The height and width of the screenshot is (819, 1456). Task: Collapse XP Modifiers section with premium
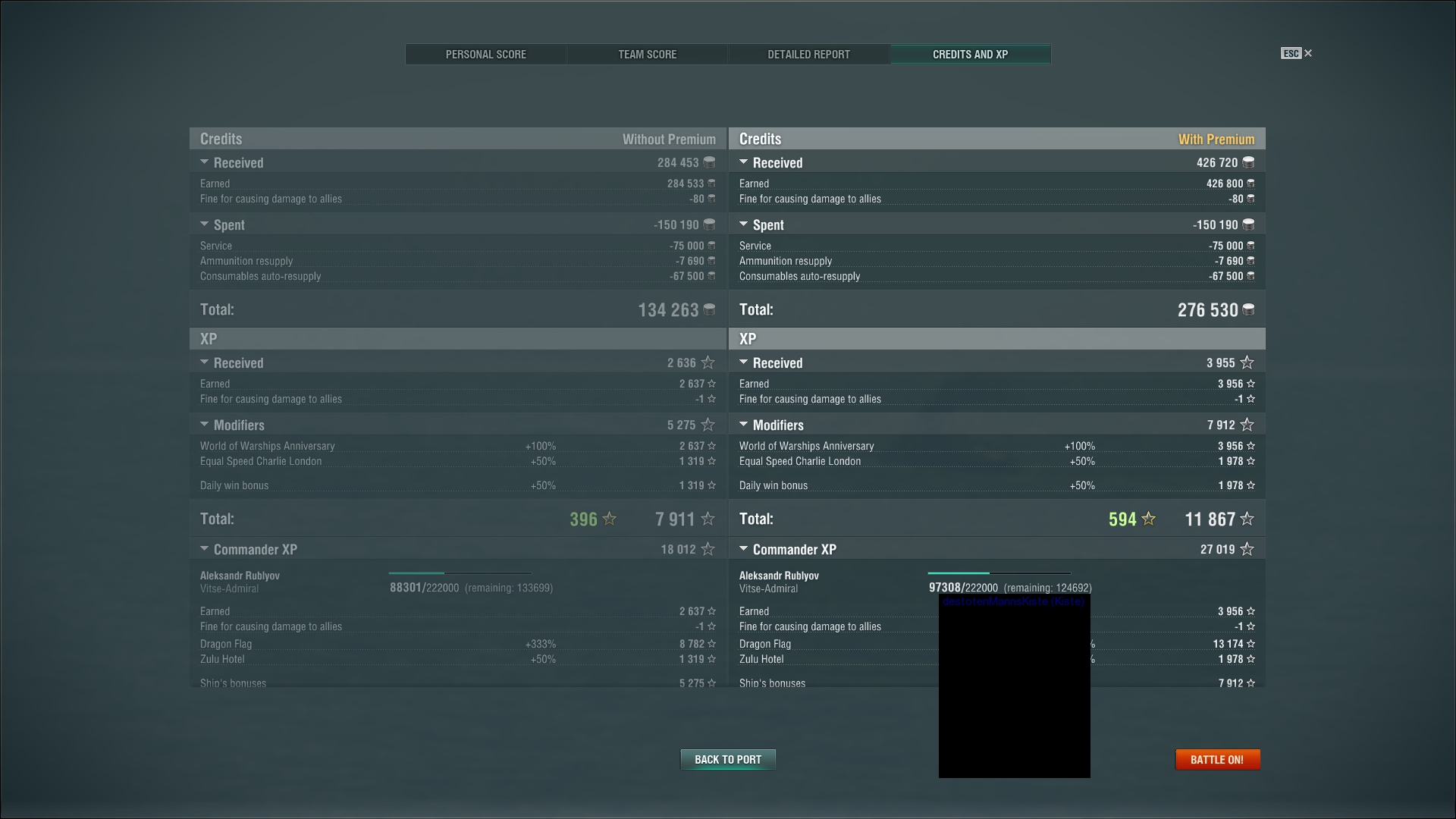point(743,425)
